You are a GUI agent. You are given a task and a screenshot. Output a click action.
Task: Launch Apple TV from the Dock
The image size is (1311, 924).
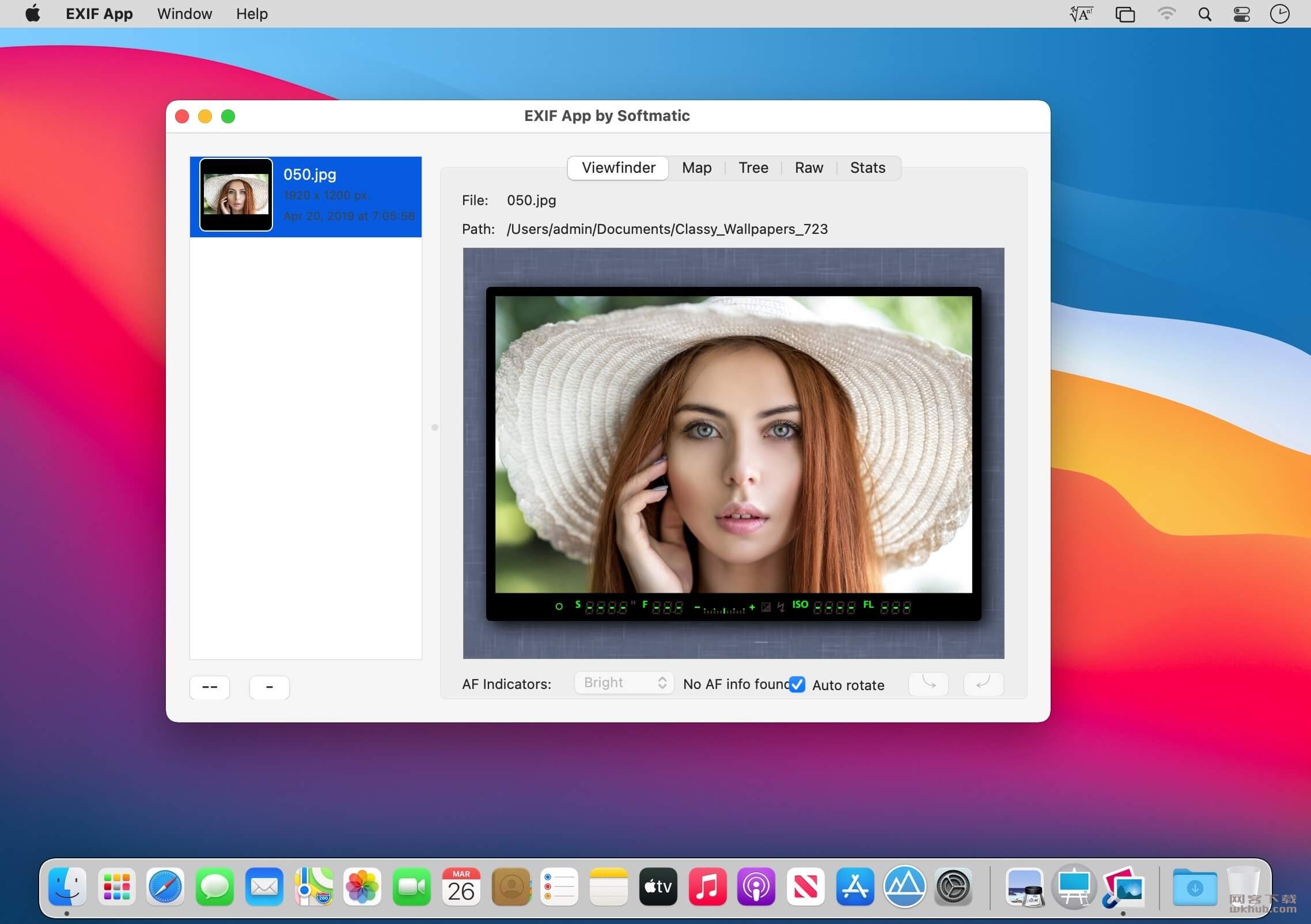(658, 887)
